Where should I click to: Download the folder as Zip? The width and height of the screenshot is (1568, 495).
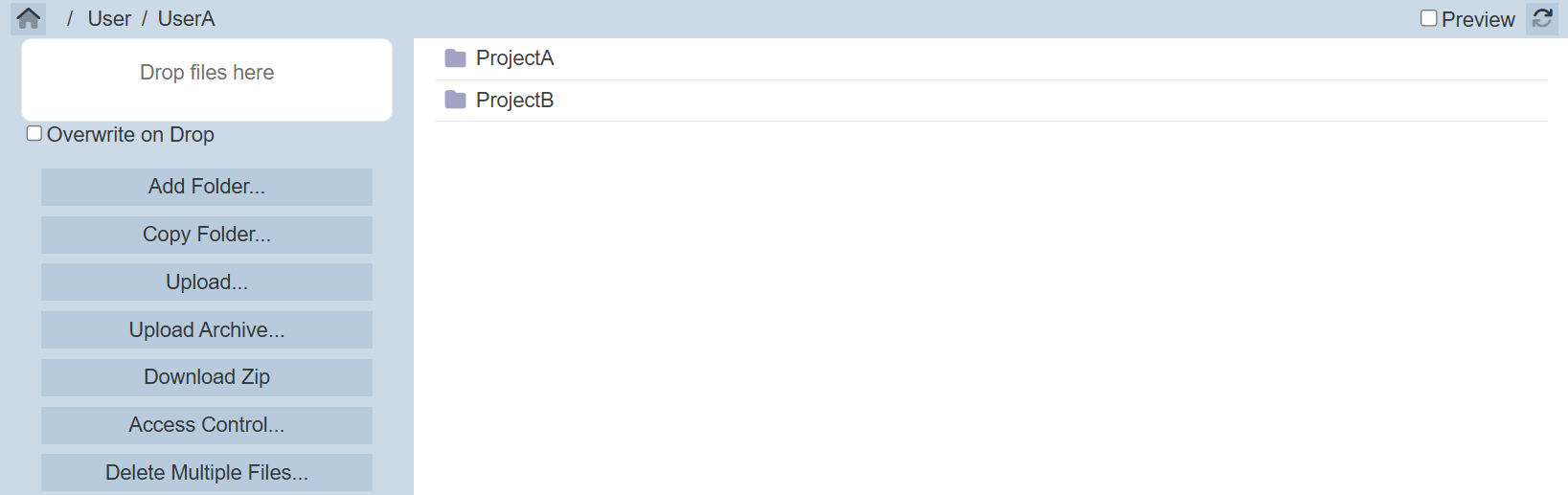[x=207, y=377]
